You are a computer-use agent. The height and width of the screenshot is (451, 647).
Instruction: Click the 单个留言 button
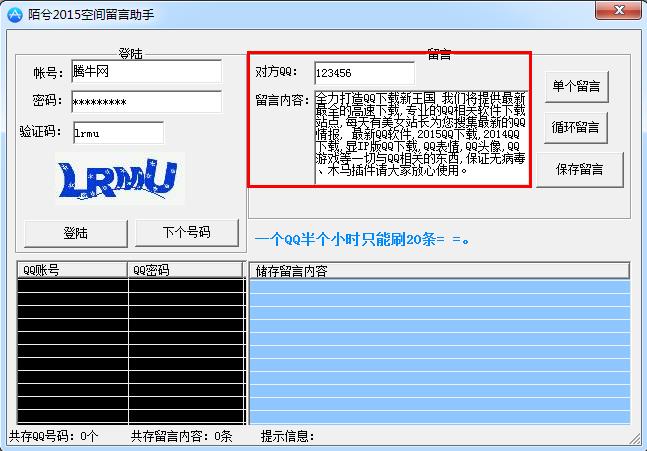[x=577, y=86]
